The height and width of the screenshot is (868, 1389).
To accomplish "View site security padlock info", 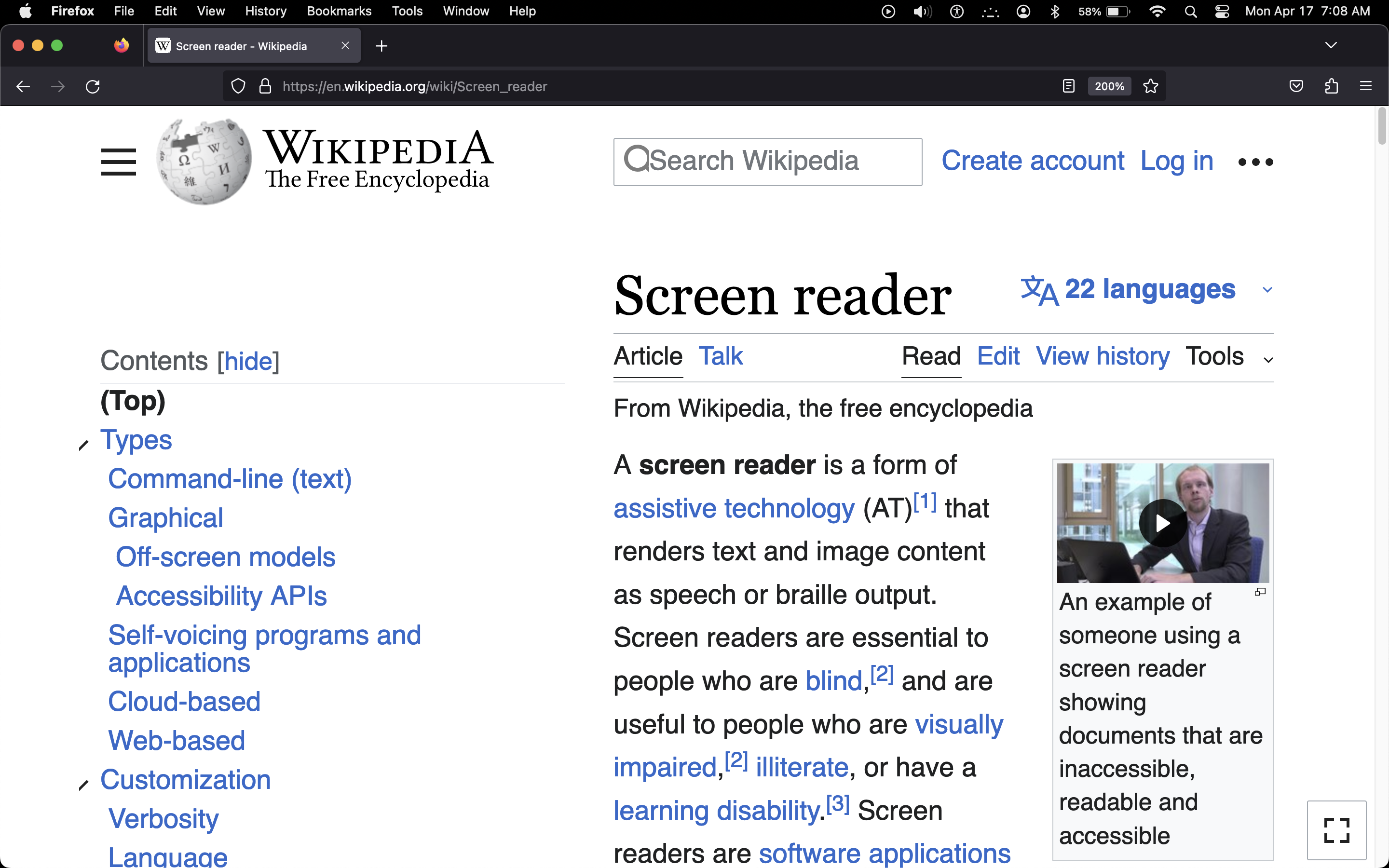I will [265, 87].
